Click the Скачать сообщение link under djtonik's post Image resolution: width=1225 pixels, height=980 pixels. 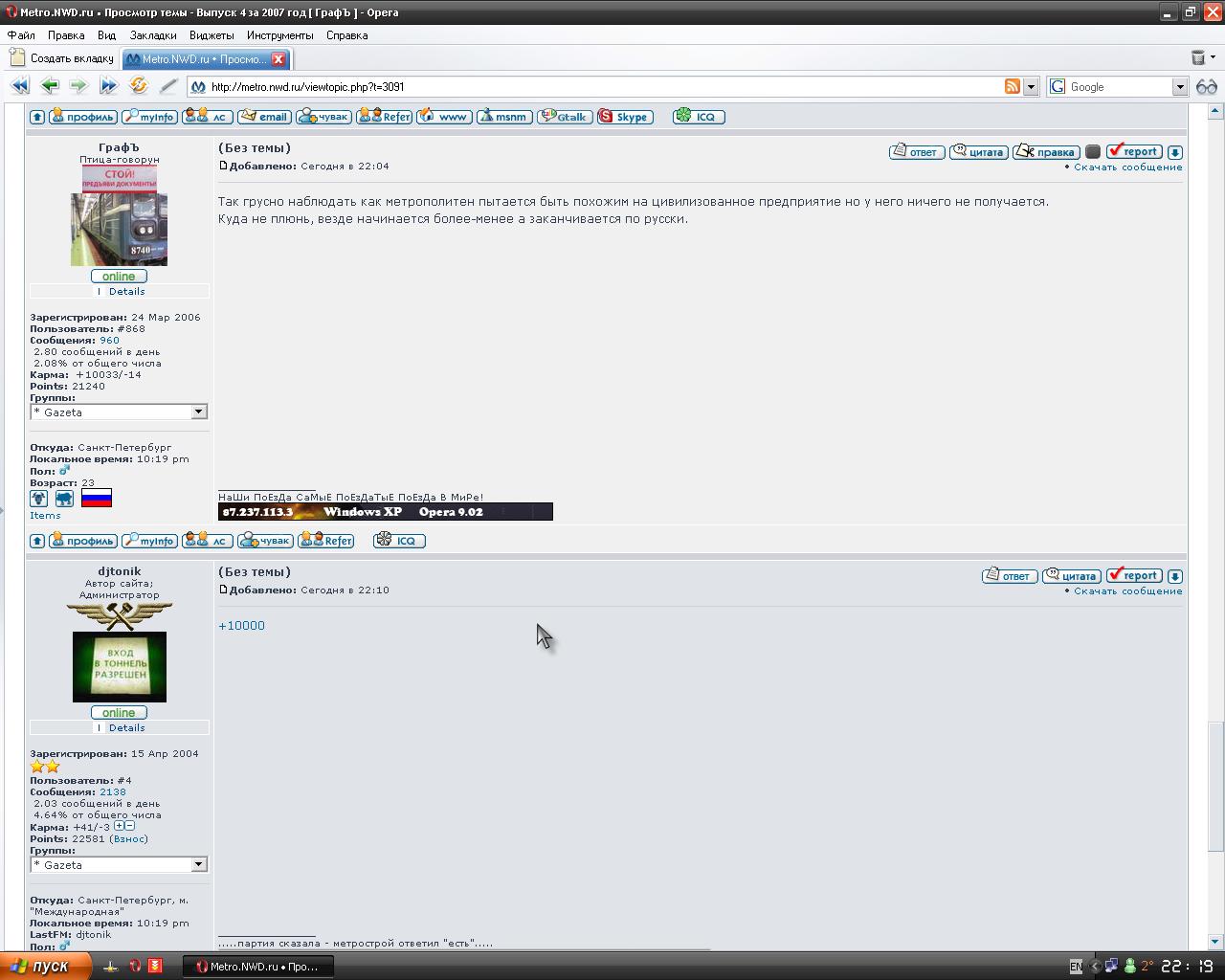point(1127,591)
